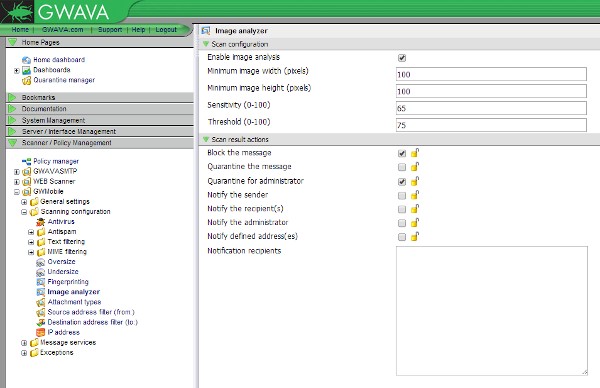Viewport: 600px width, 388px height.
Task: Click the Undersize filter icon
Action: pos(41,272)
